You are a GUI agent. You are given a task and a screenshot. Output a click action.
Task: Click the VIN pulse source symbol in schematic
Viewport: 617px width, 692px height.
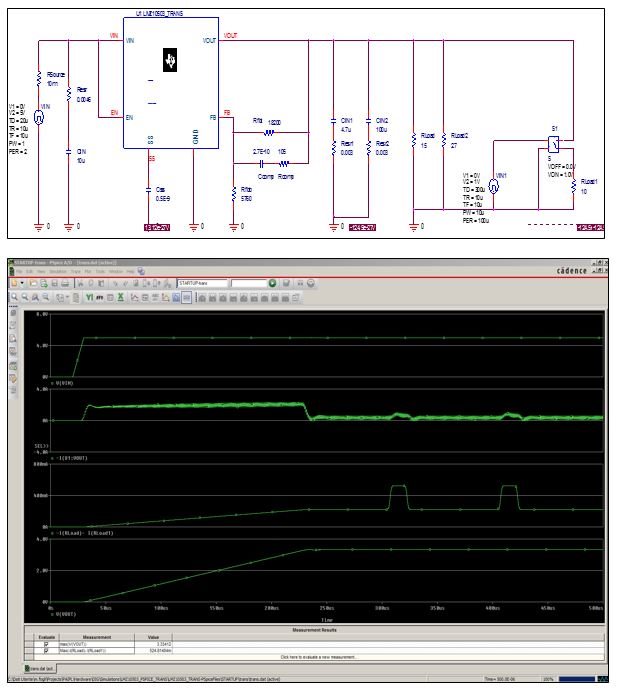pyautogui.click(x=39, y=117)
